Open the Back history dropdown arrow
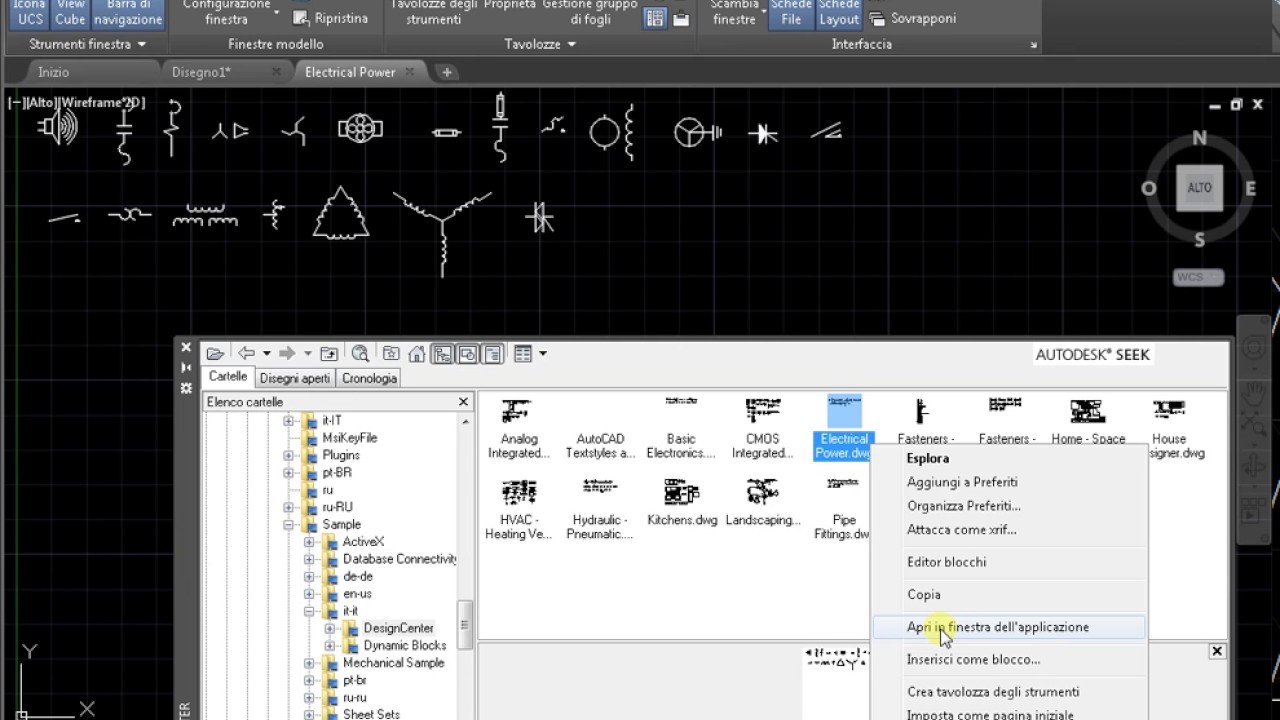Screen dimensions: 1280x720 266,354
